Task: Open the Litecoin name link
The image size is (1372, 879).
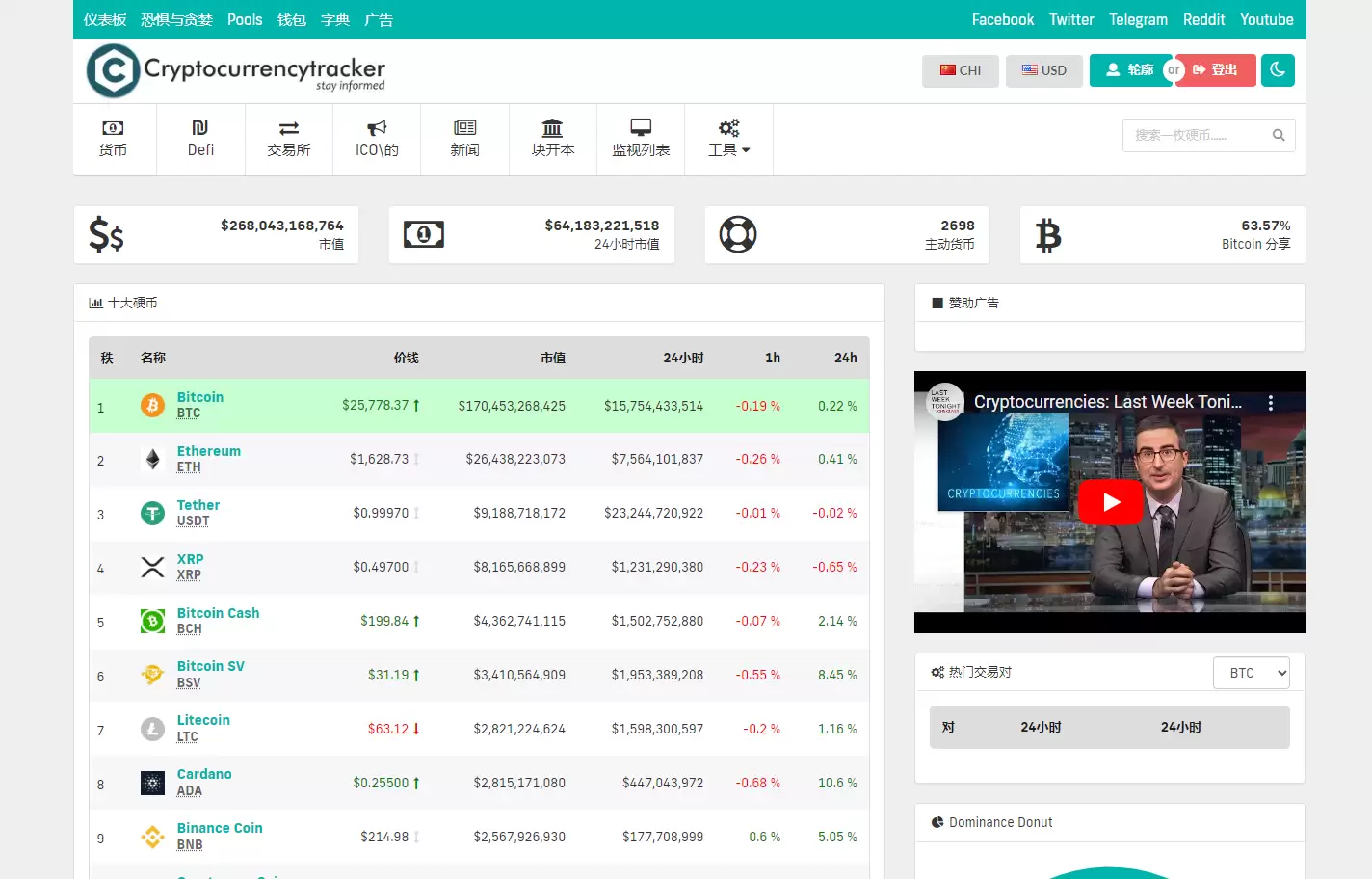Action: click(203, 720)
